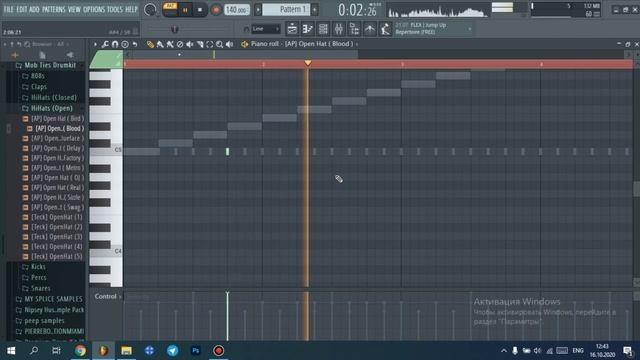Viewport: 640px width, 360px height.
Task: Expand the Snares folder
Action: point(40,288)
